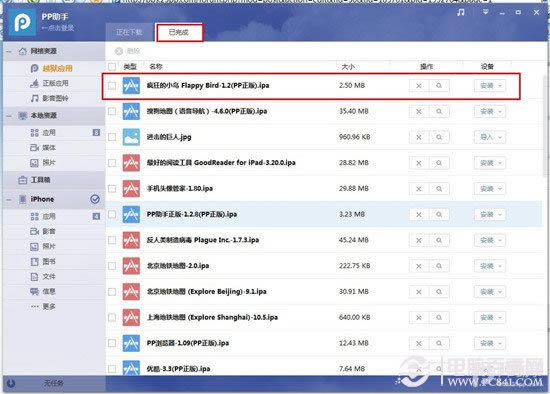Collapse the iPhone device tree section
The height and width of the screenshot is (394, 550).
coord(9,200)
